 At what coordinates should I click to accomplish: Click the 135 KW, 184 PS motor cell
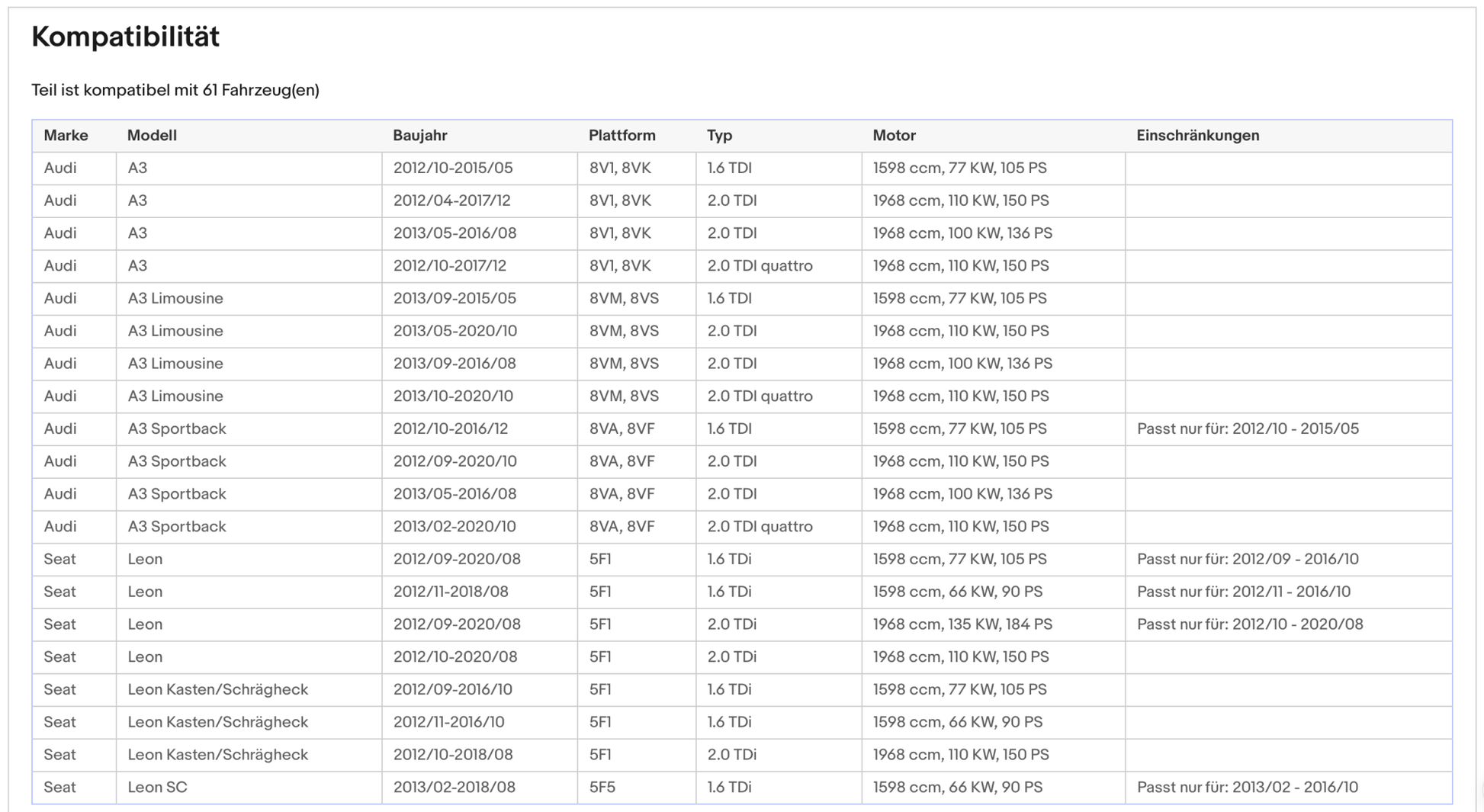tap(962, 624)
